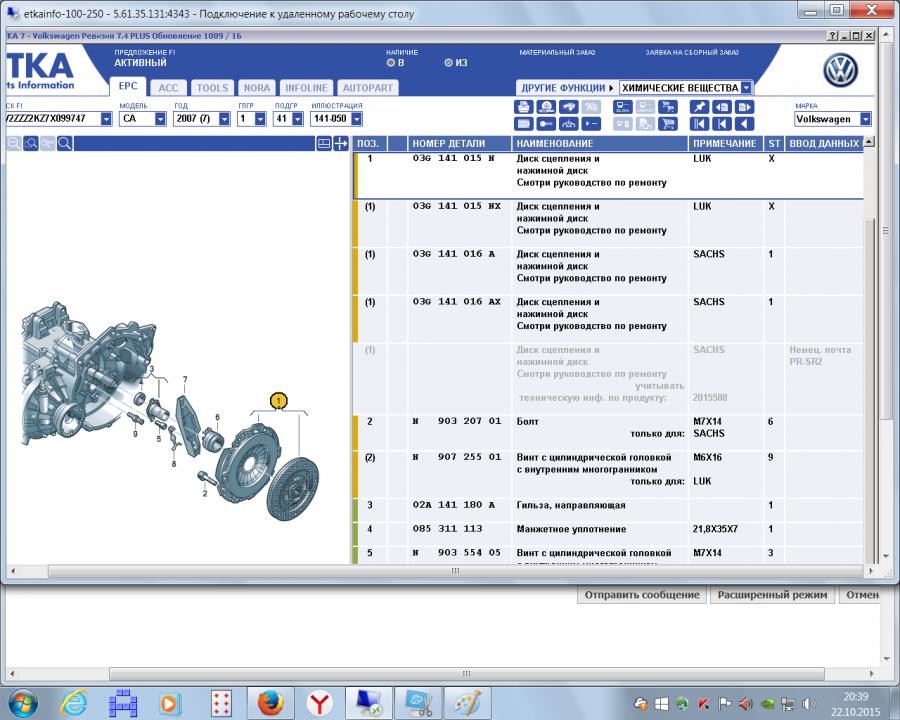Switch to the INFOLINE tab
The height and width of the screenshot is (720, 900).
click(x=306, y=88)
